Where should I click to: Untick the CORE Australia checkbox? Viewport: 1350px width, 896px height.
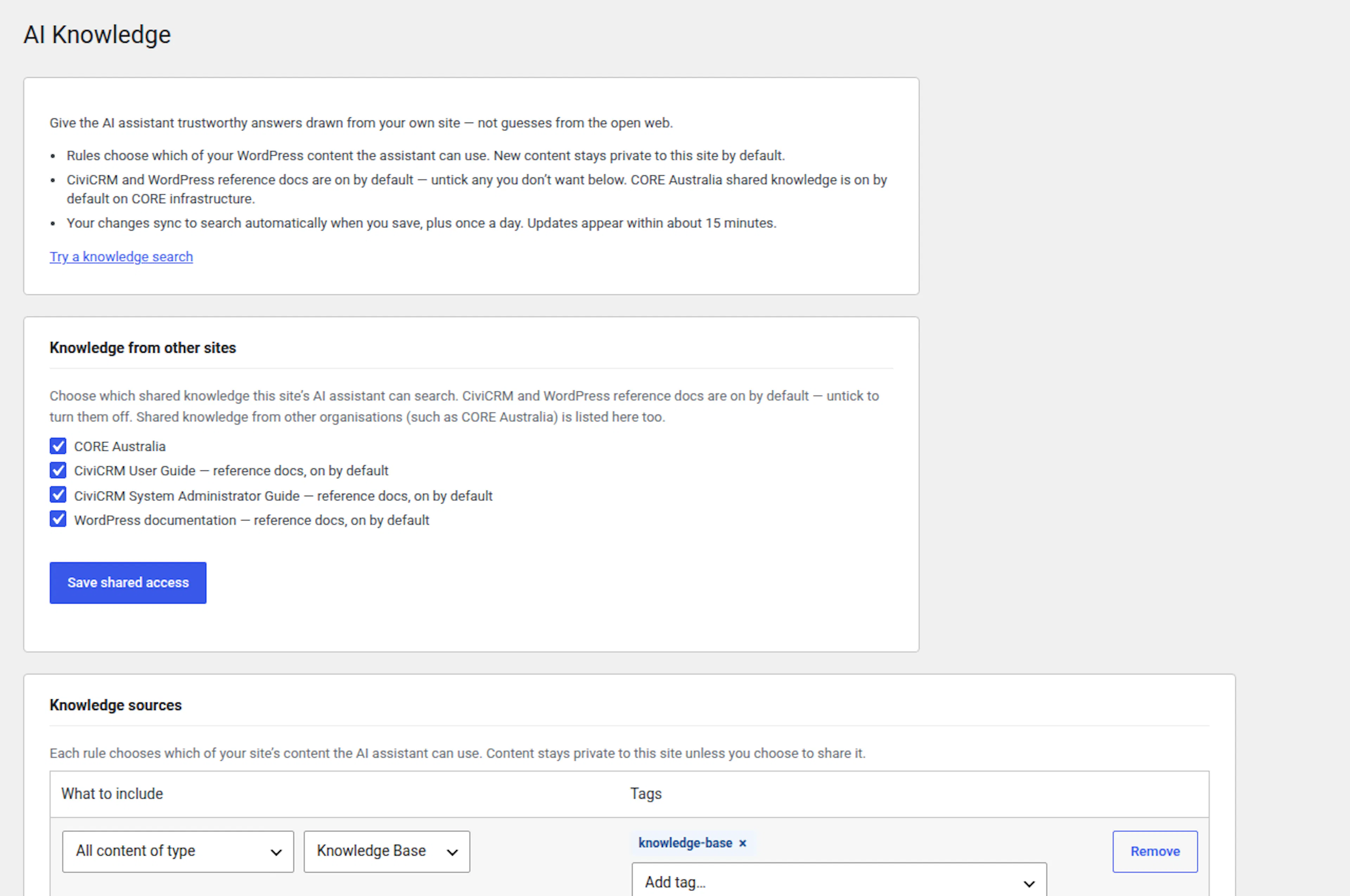[x=58, y=446]
